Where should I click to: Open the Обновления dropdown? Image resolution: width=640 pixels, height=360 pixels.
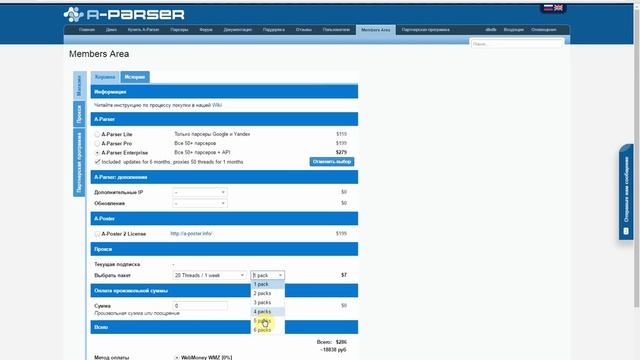tap(200, 203)
